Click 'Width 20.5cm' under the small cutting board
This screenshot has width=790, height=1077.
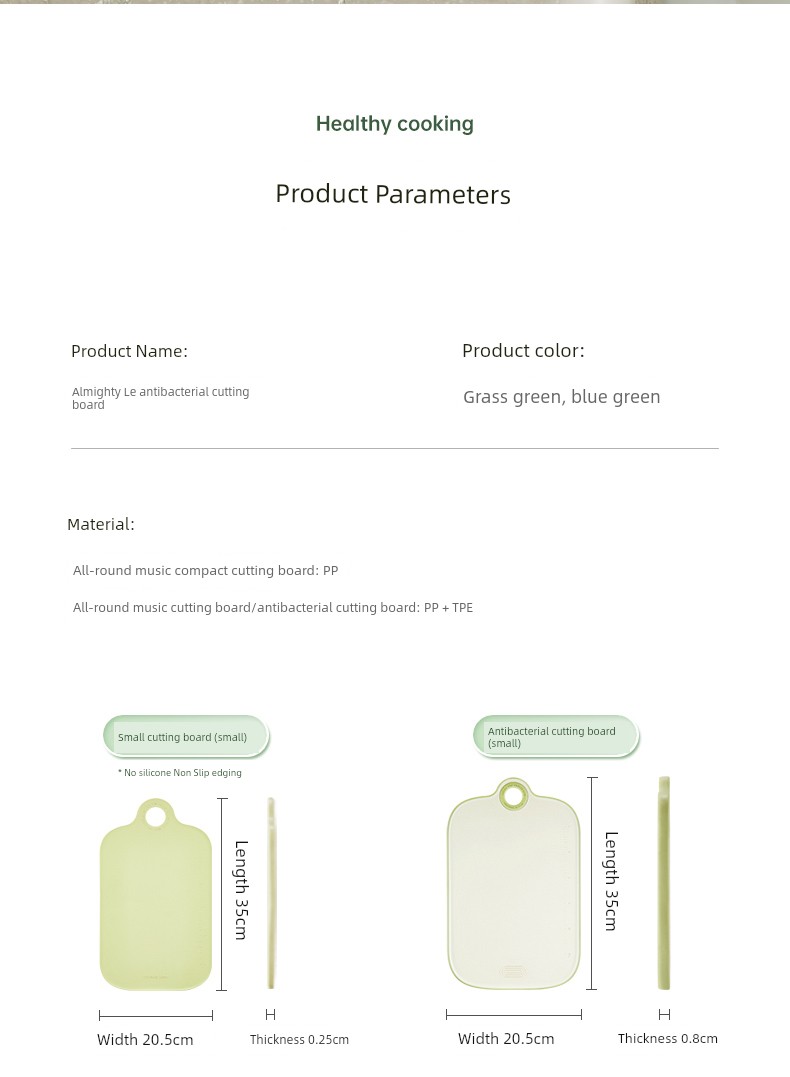145,1039
